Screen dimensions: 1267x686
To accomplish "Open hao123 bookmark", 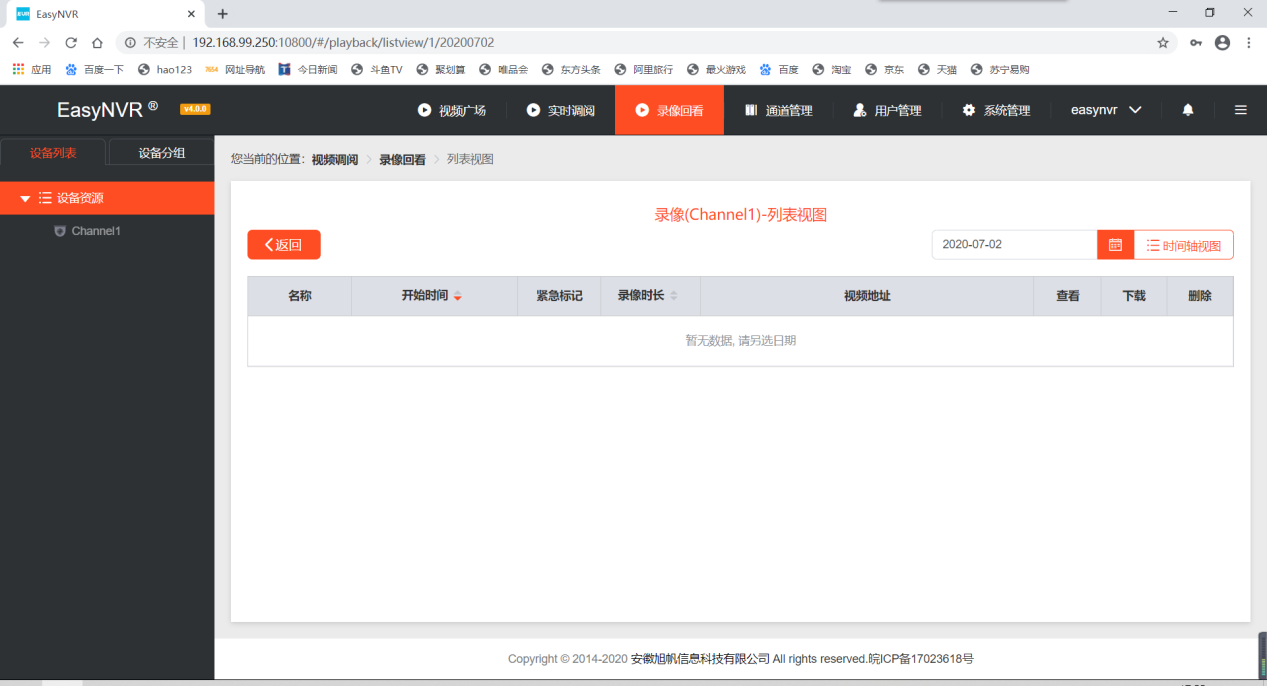I will pyautogui.click(x=164, y=70).
